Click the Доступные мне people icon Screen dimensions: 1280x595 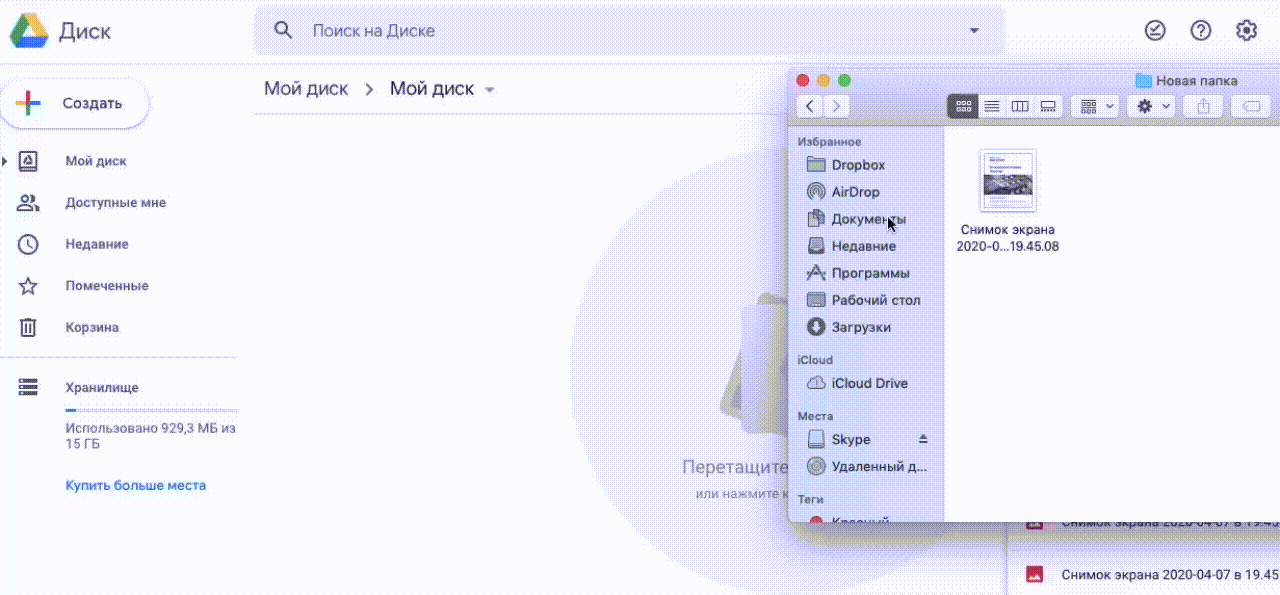click(28, 203)
